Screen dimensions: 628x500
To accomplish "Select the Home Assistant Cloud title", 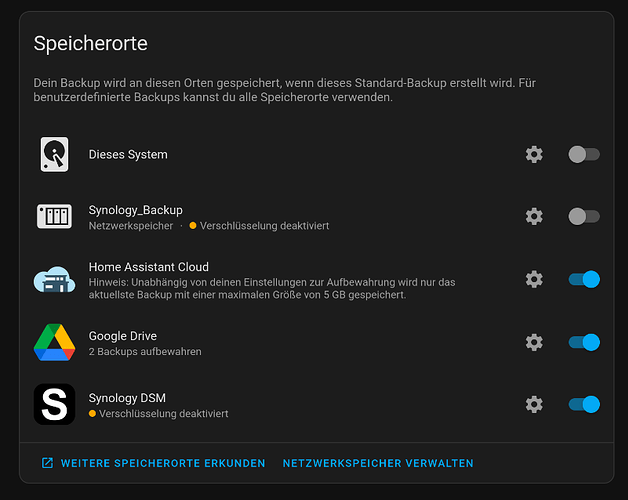I will (149, 267).
